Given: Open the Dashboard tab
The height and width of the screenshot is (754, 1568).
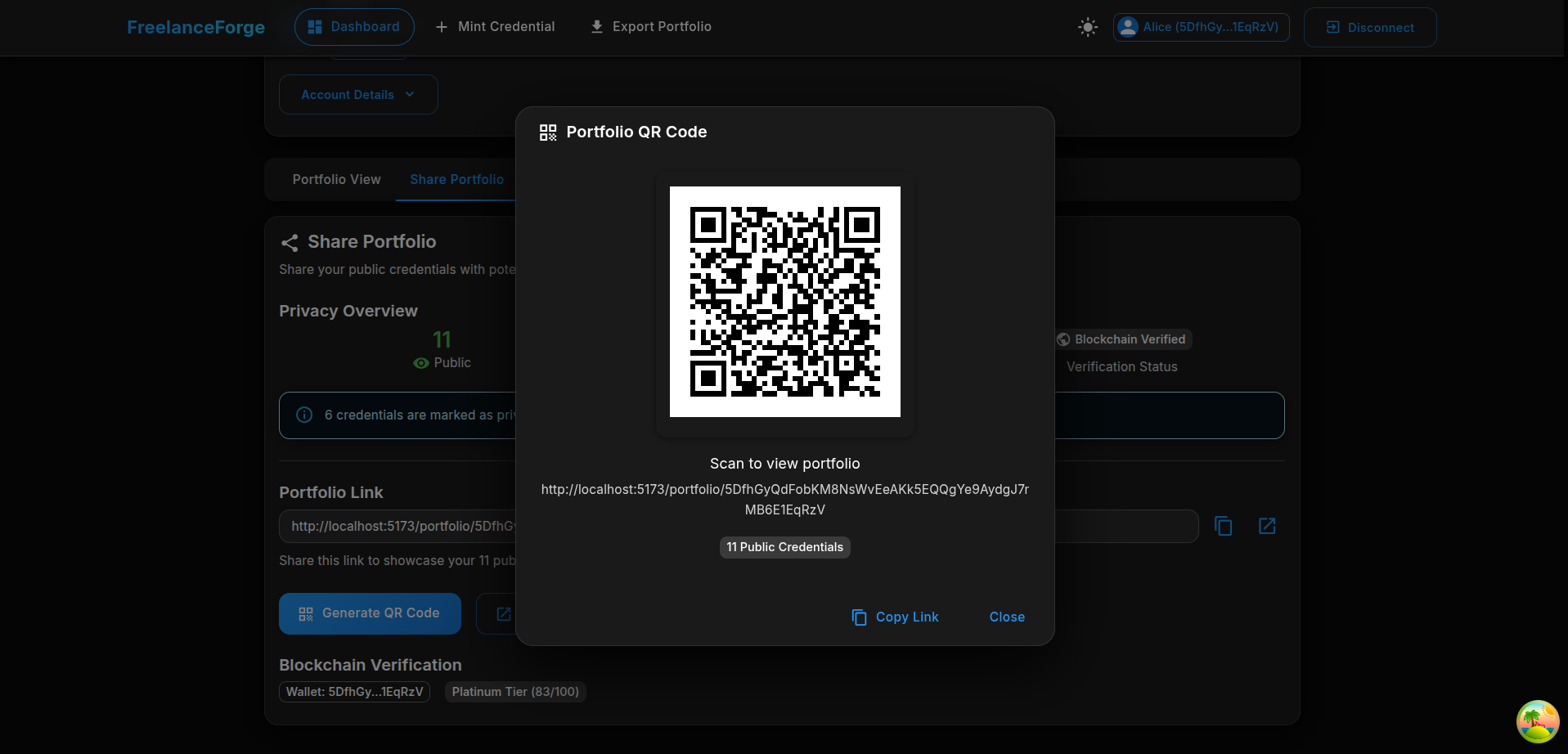Looking at the screenshot, I should click(354, 27).
